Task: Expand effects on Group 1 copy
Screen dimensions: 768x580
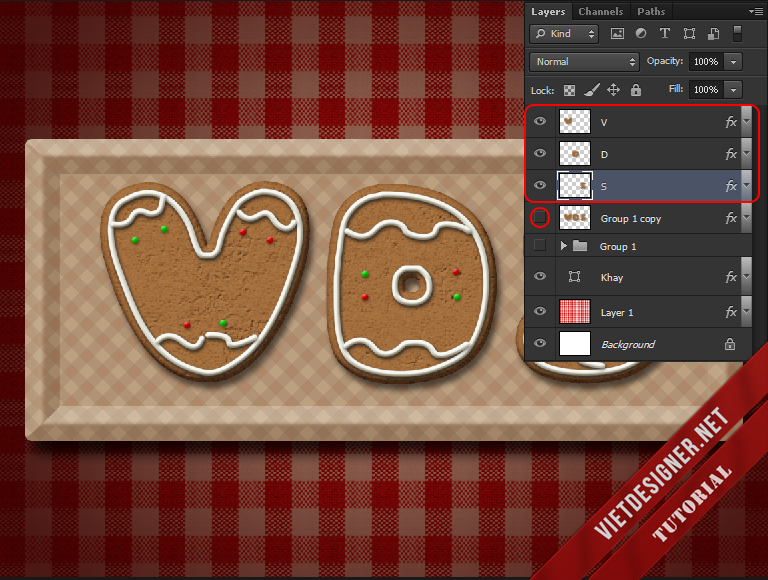Action: [x=746, y=218]
